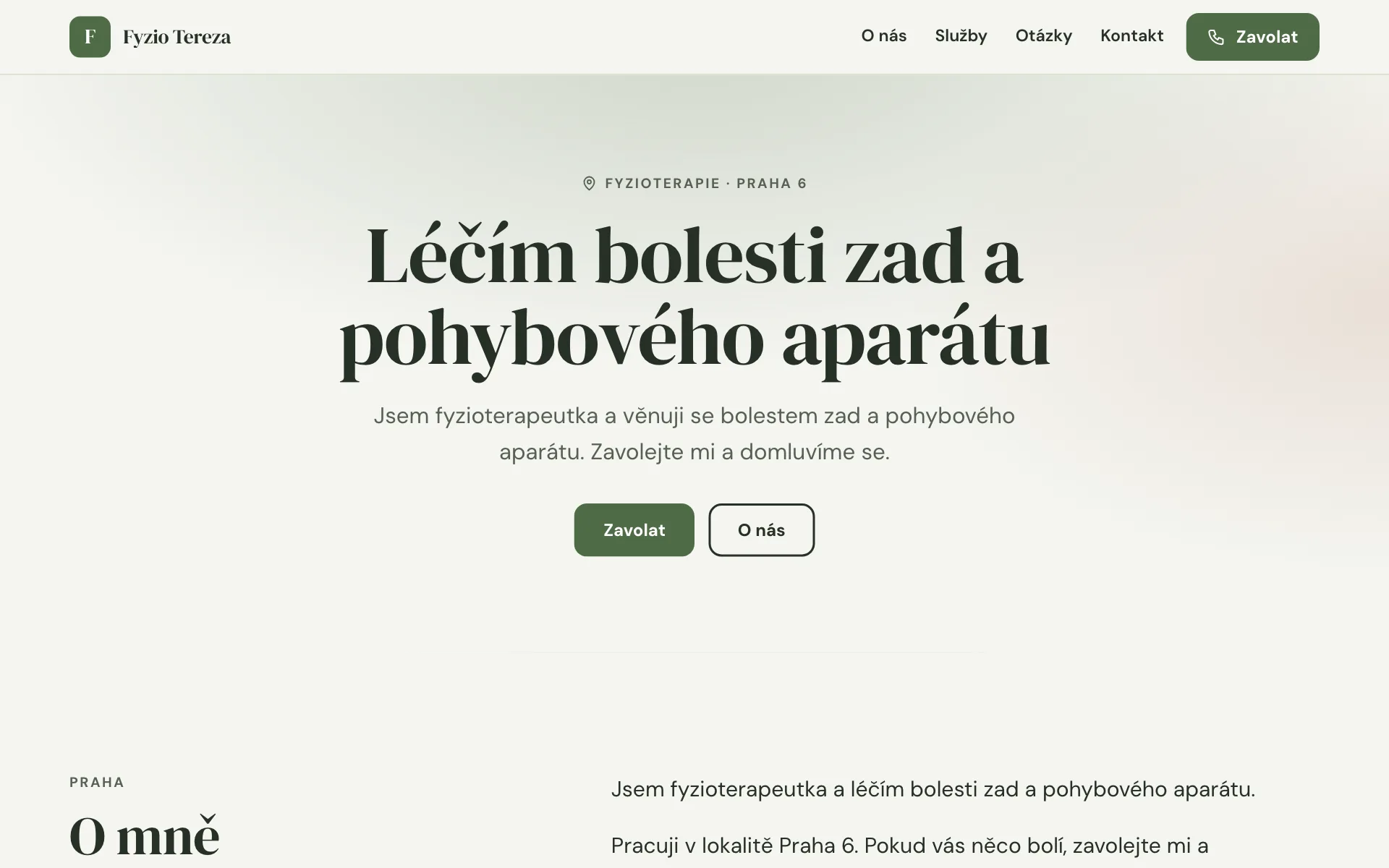
Task: Open the Otázky menu item
Action: (x=1043, y=35)
